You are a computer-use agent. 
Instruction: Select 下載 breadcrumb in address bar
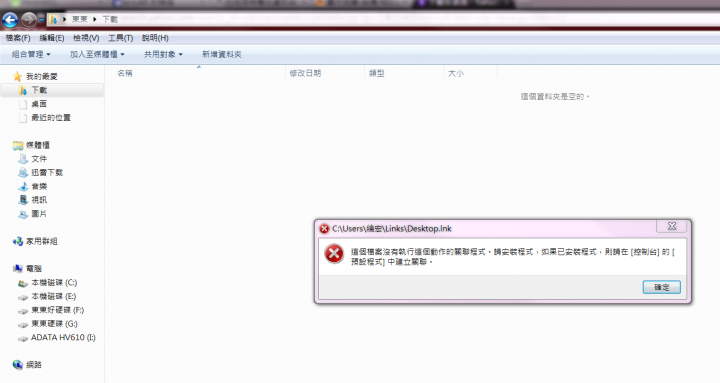(x=110, y=19)
